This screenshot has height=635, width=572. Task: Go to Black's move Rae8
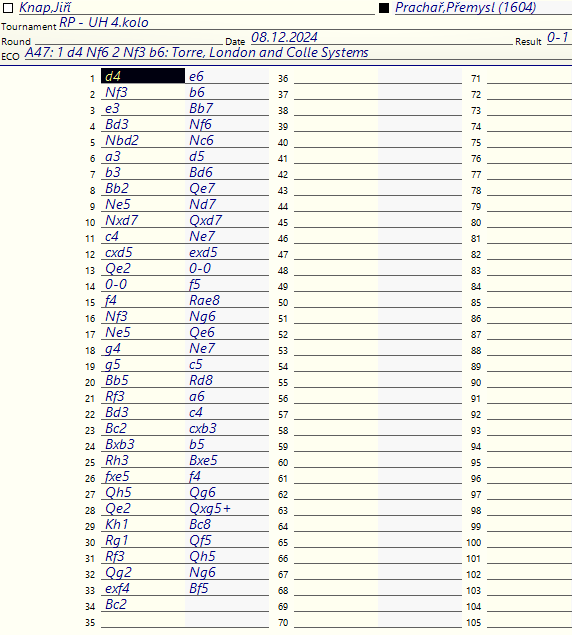click(227, 300)
